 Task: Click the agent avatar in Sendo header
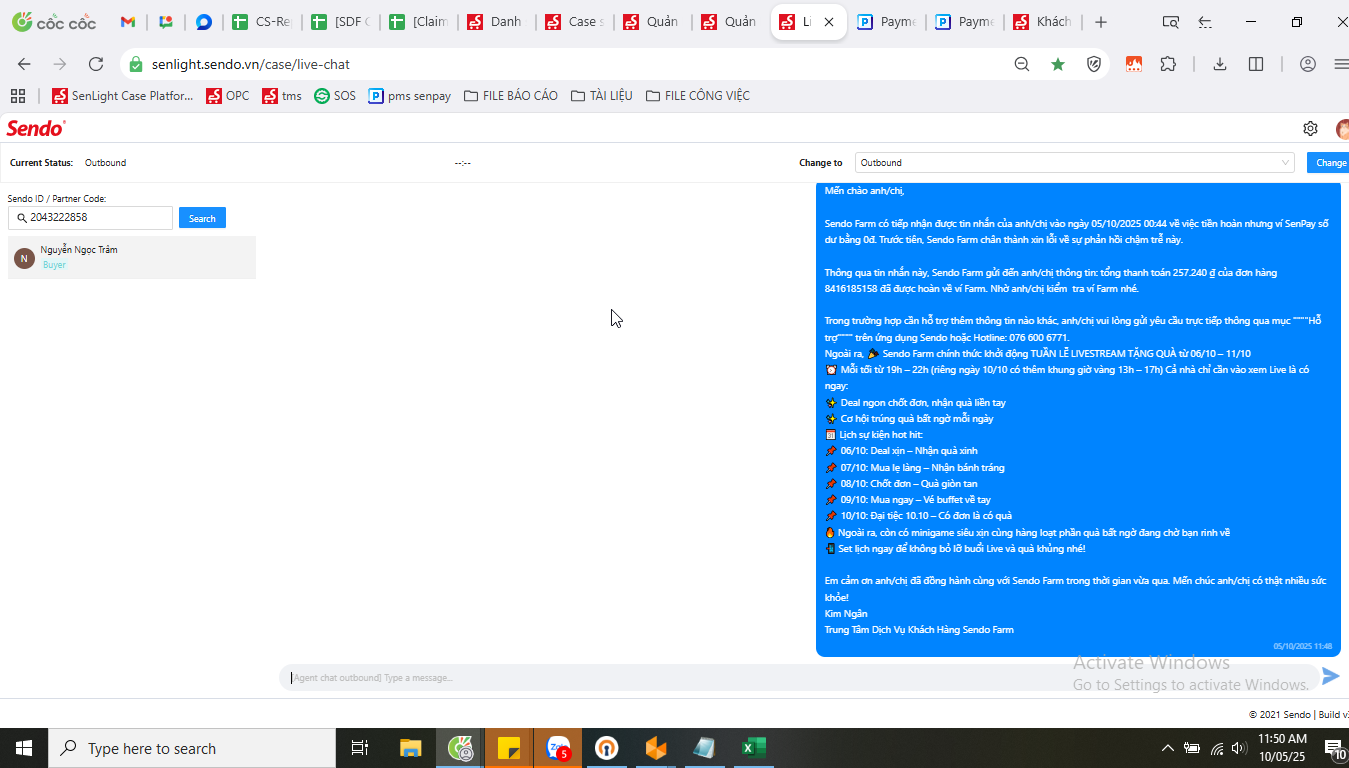pos(1342,129)
